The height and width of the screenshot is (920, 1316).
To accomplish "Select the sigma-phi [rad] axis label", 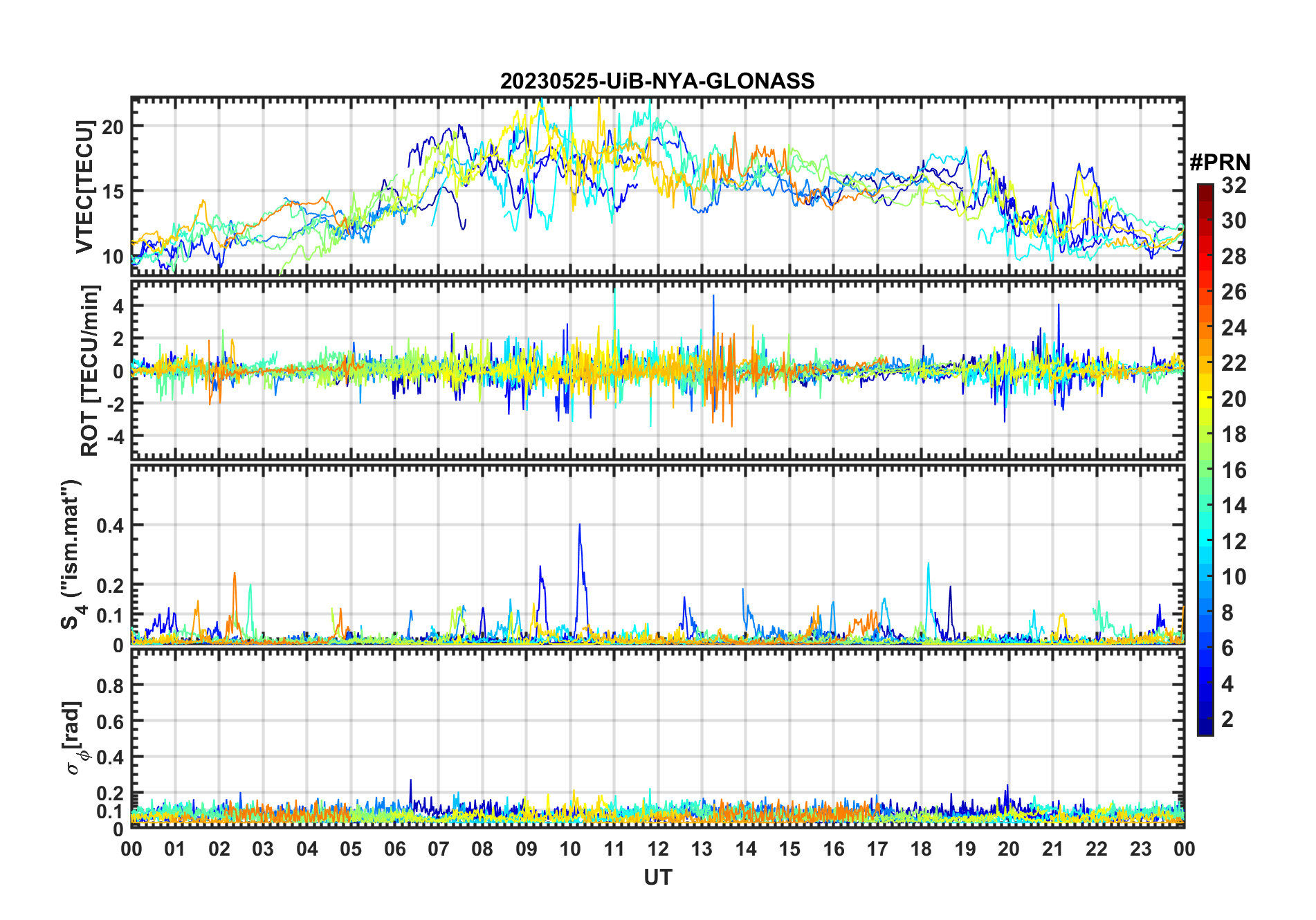I will [x=73, y=737].
